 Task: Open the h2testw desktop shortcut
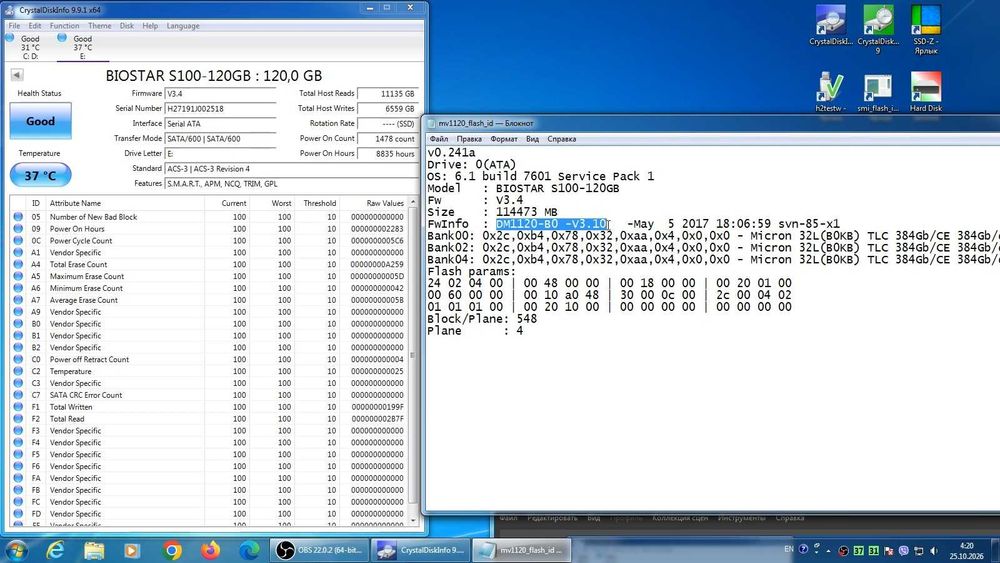click(x=830, y=92)
